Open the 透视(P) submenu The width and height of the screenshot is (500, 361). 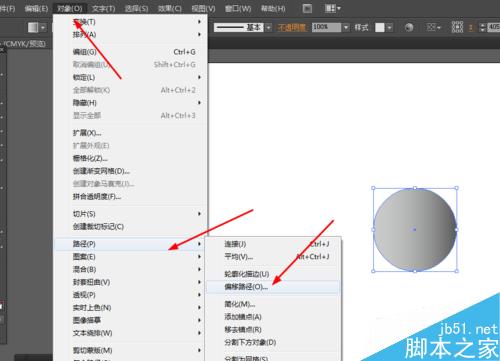tap(130, 295)
